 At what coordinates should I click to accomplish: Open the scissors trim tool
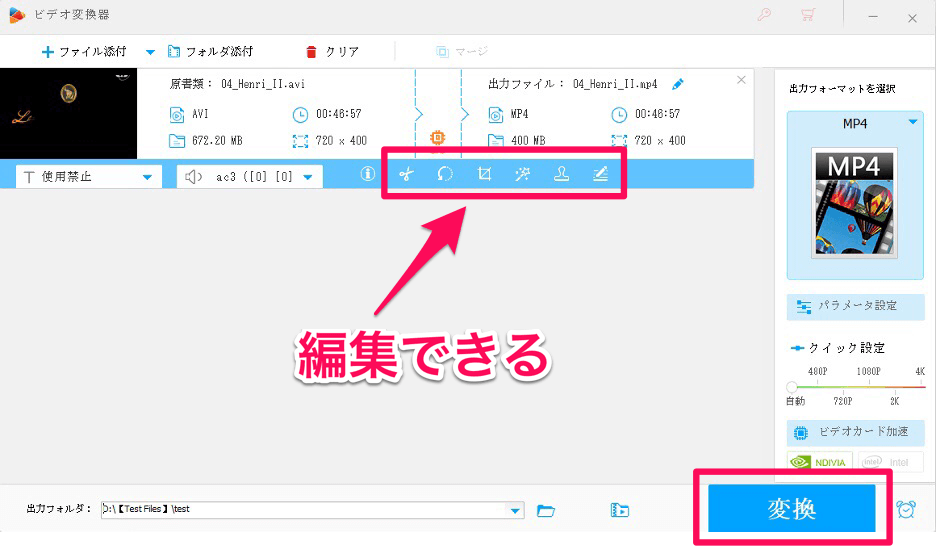pyautogui.click(x=406, y=174)
